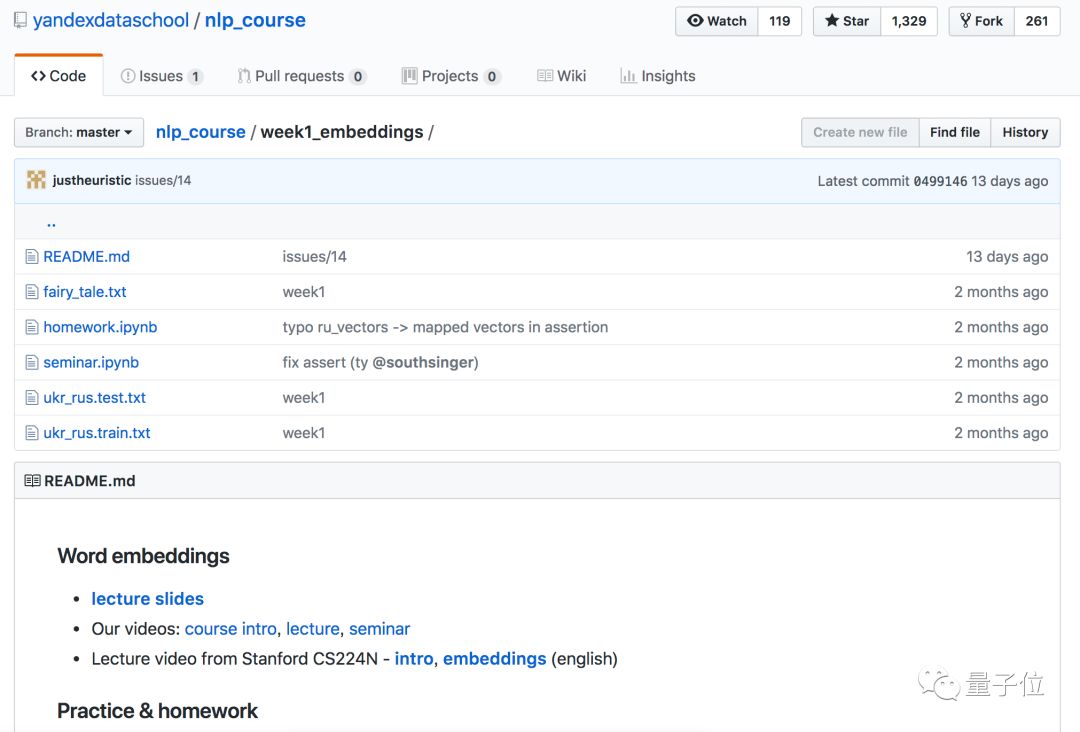This screenshot has width=1080, height=732.
Task: Open the lecture slides link
Action: pyautogui.click(x=147, y=599)
